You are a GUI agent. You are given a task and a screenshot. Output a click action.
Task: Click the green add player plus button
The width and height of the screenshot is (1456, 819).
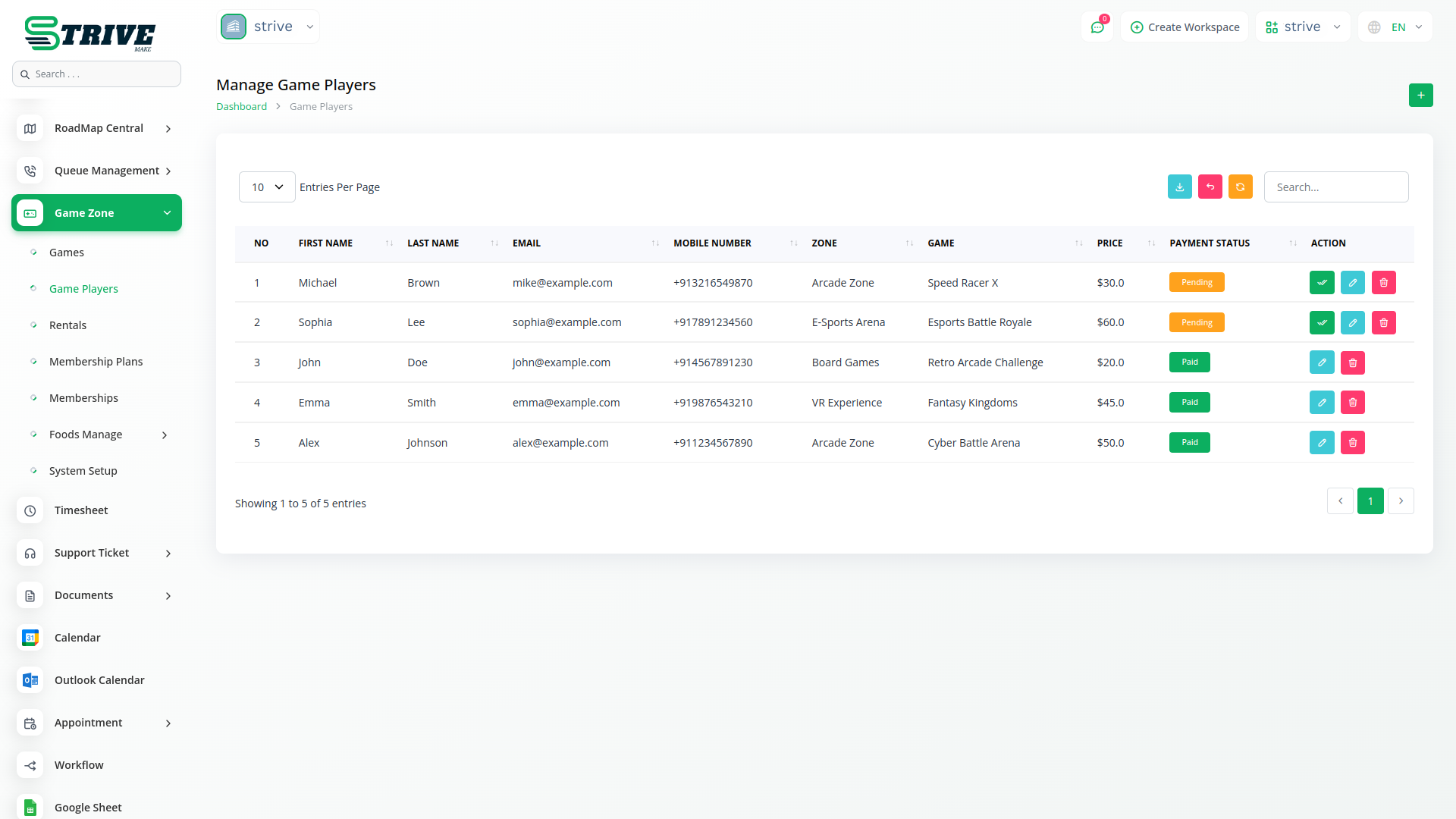1420,96
